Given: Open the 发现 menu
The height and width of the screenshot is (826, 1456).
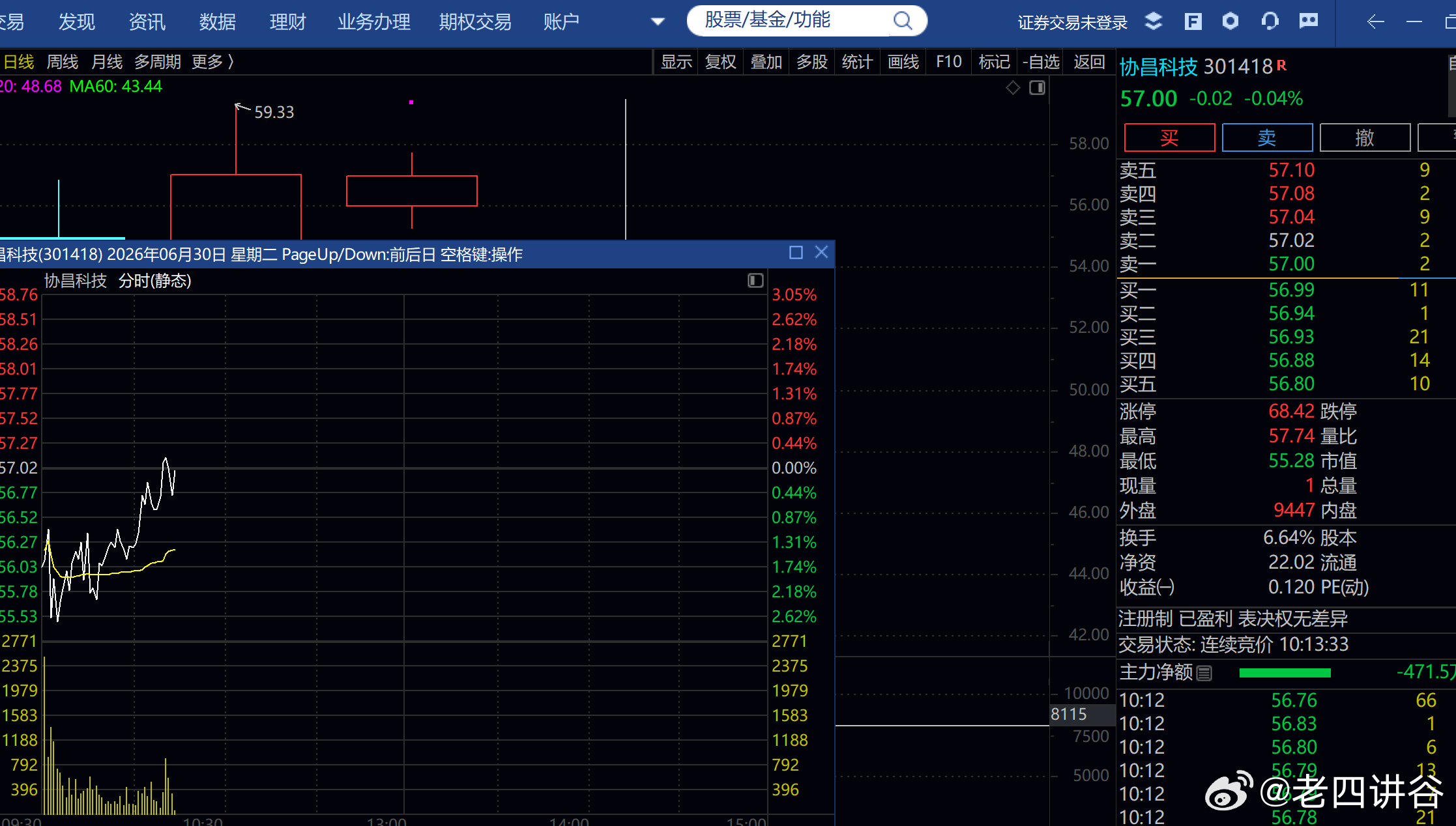Looking at the screenshot, I should tap(77, 22).
